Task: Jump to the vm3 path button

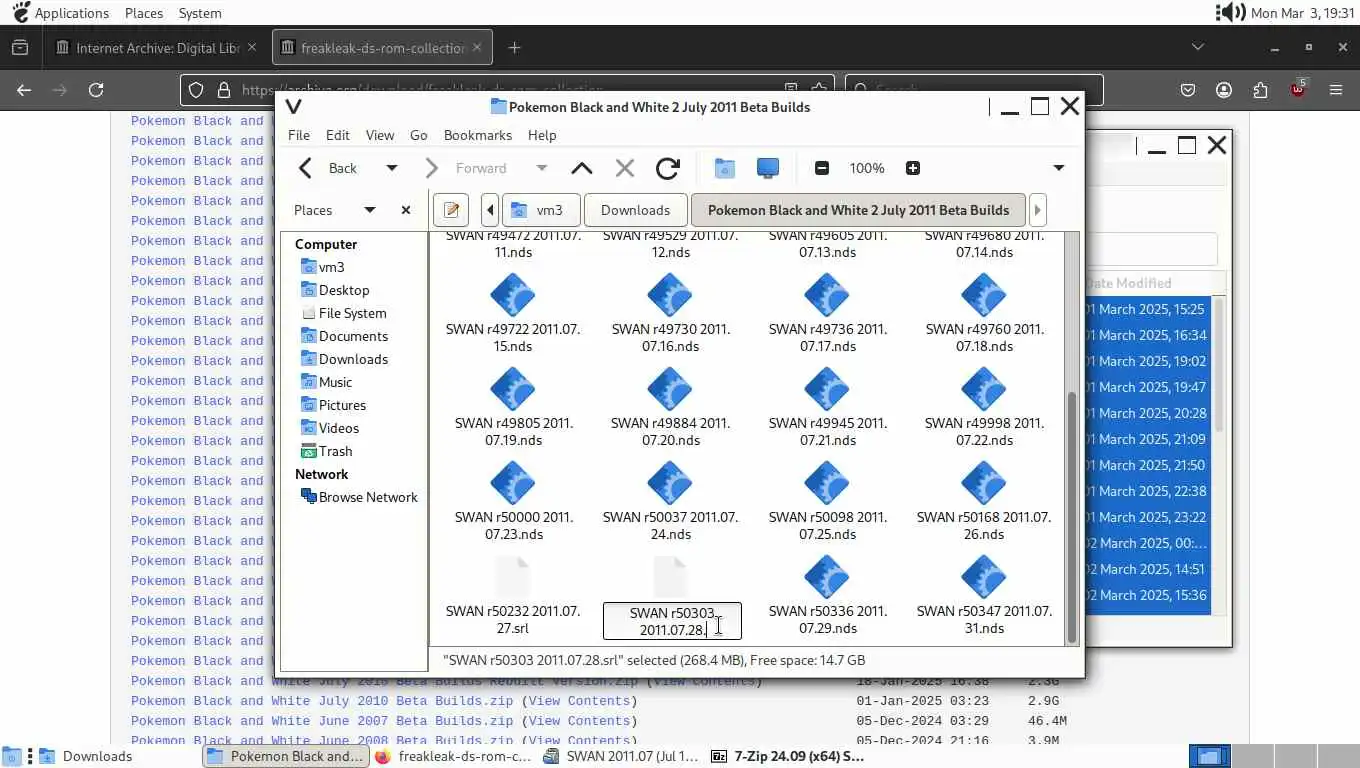Action: pyautogui.click(x=540, y=210)
